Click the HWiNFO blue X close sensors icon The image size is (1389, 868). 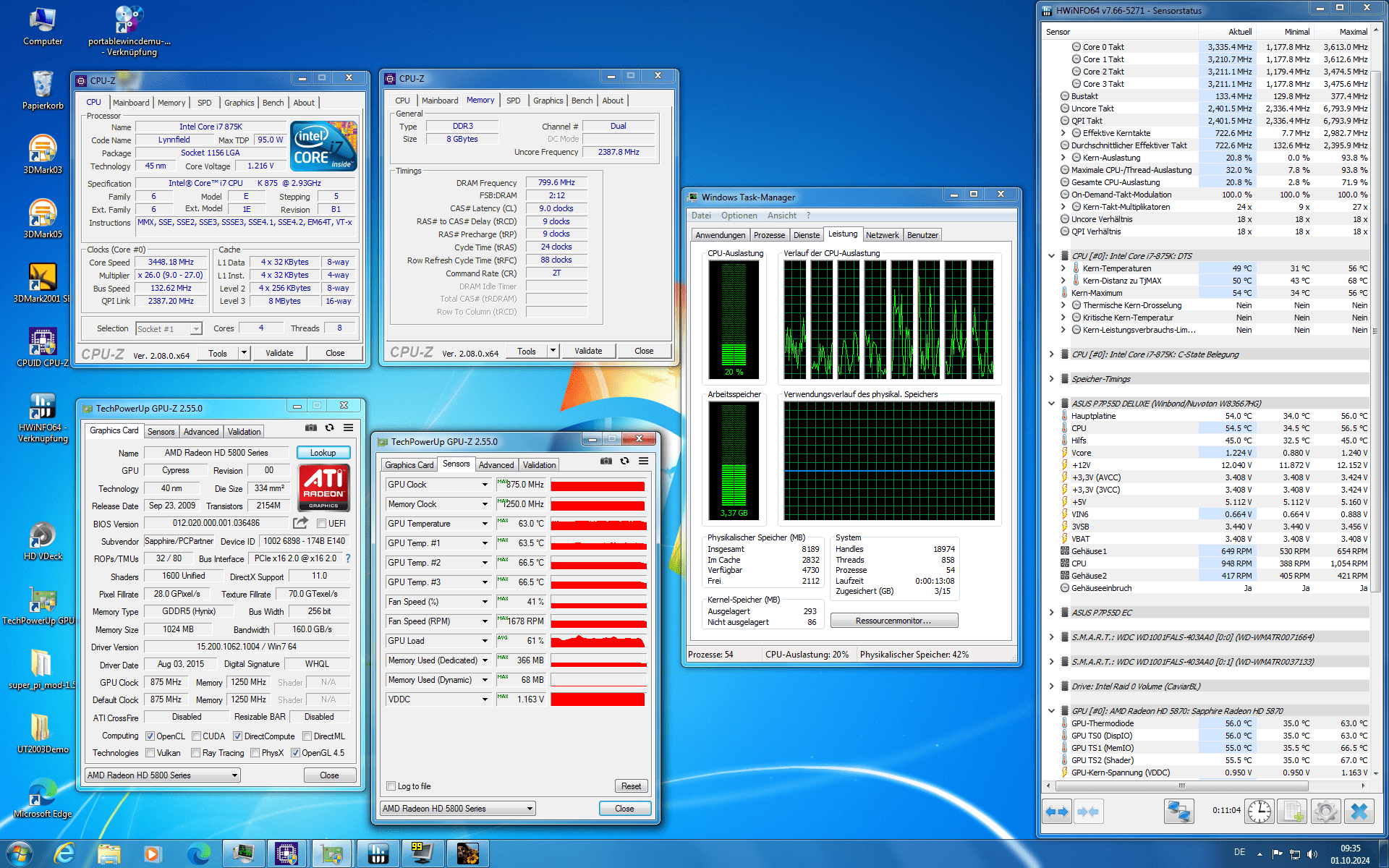pos(1359,811)
